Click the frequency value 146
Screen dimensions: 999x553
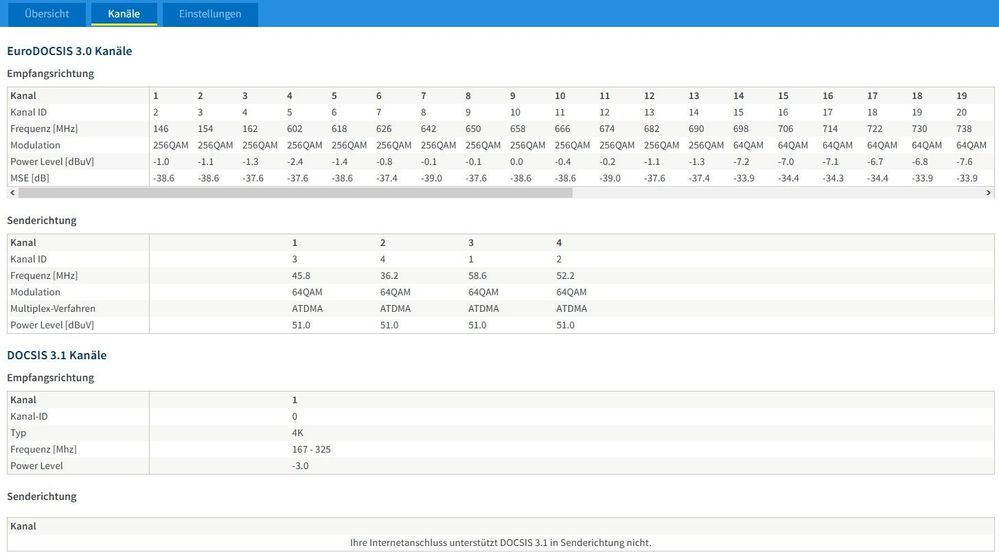pyautogui.click(x=161, y=129)
